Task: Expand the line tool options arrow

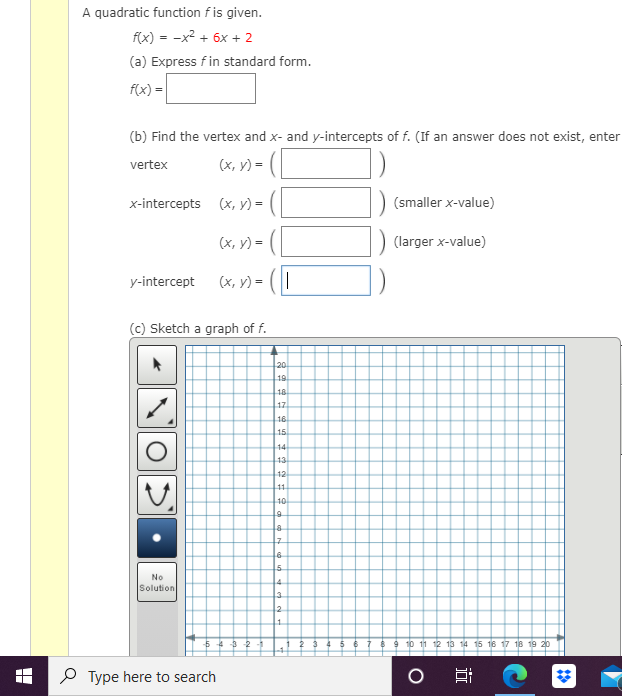Action: [170, 422]
